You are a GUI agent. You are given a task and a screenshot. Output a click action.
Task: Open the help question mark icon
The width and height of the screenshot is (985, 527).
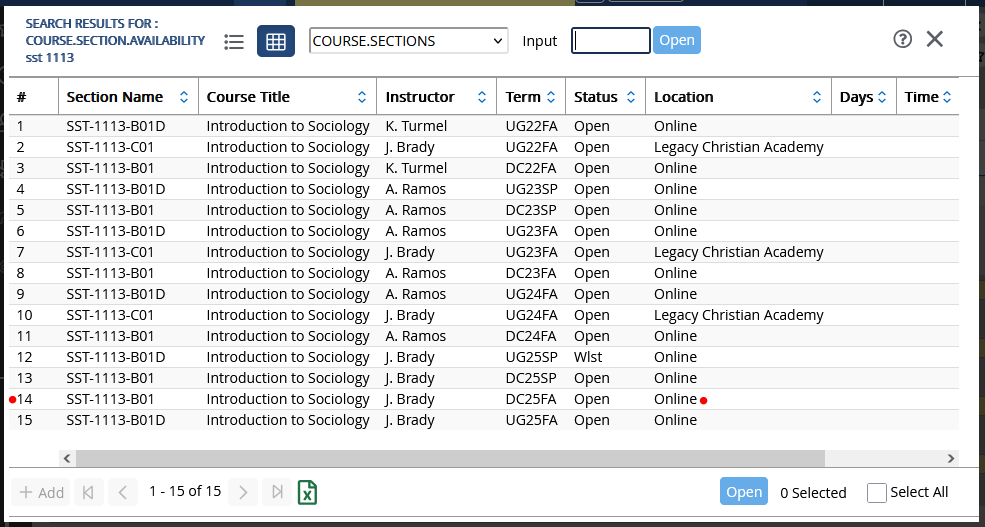[902, 39]
